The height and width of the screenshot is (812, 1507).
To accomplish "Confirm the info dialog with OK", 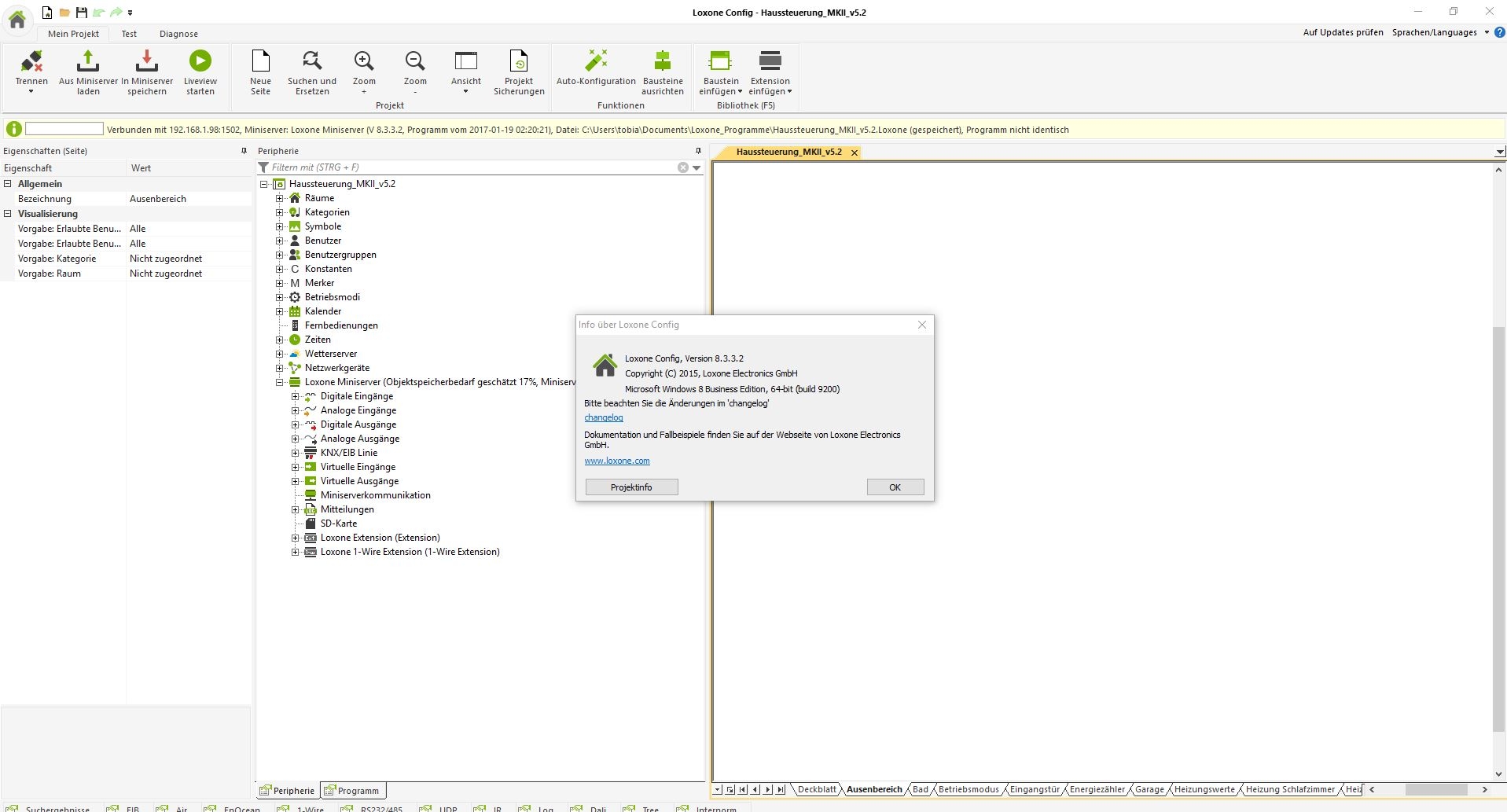I will coord(895,487).
